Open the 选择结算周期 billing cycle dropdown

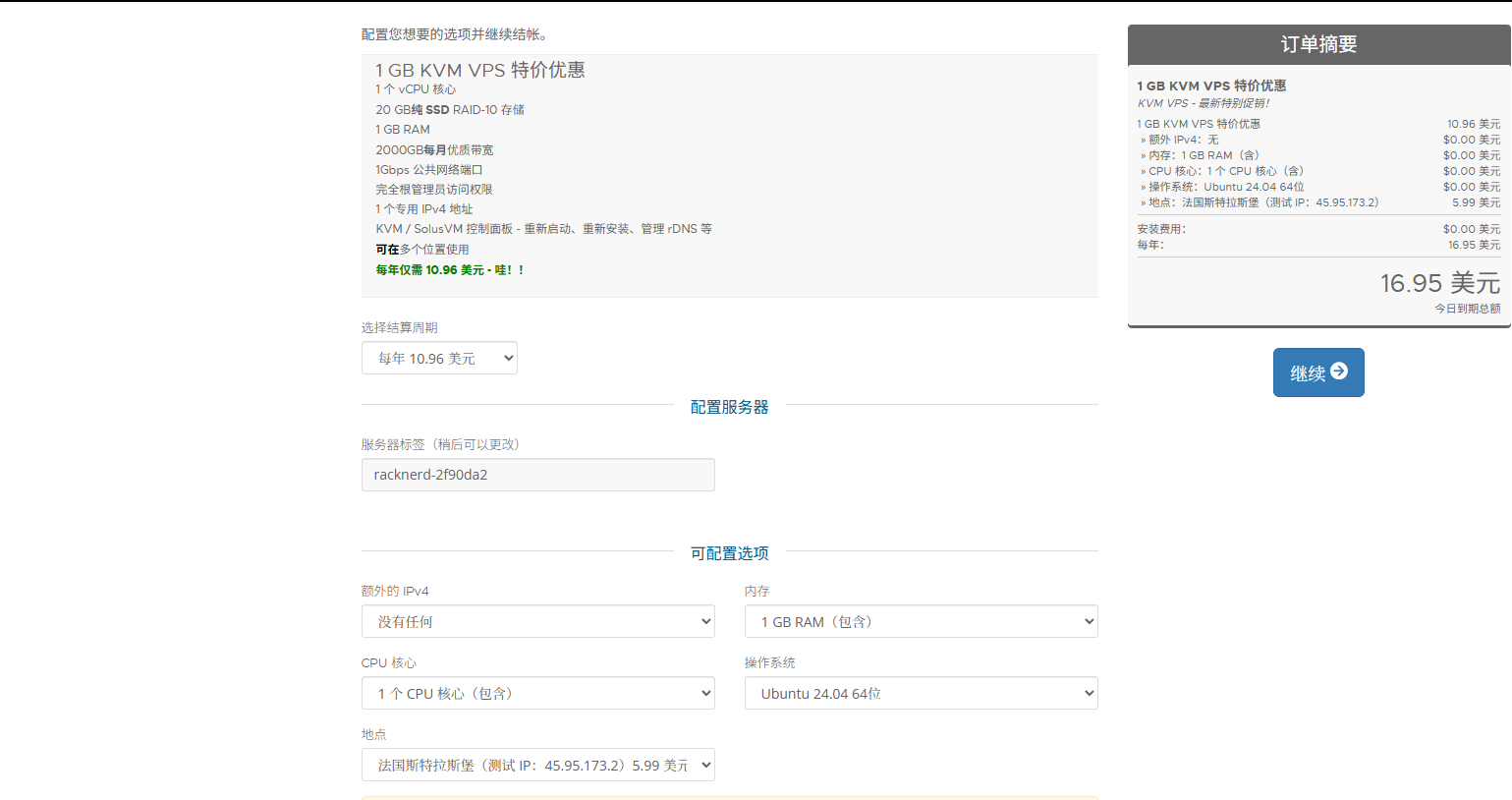click(439, 359)
